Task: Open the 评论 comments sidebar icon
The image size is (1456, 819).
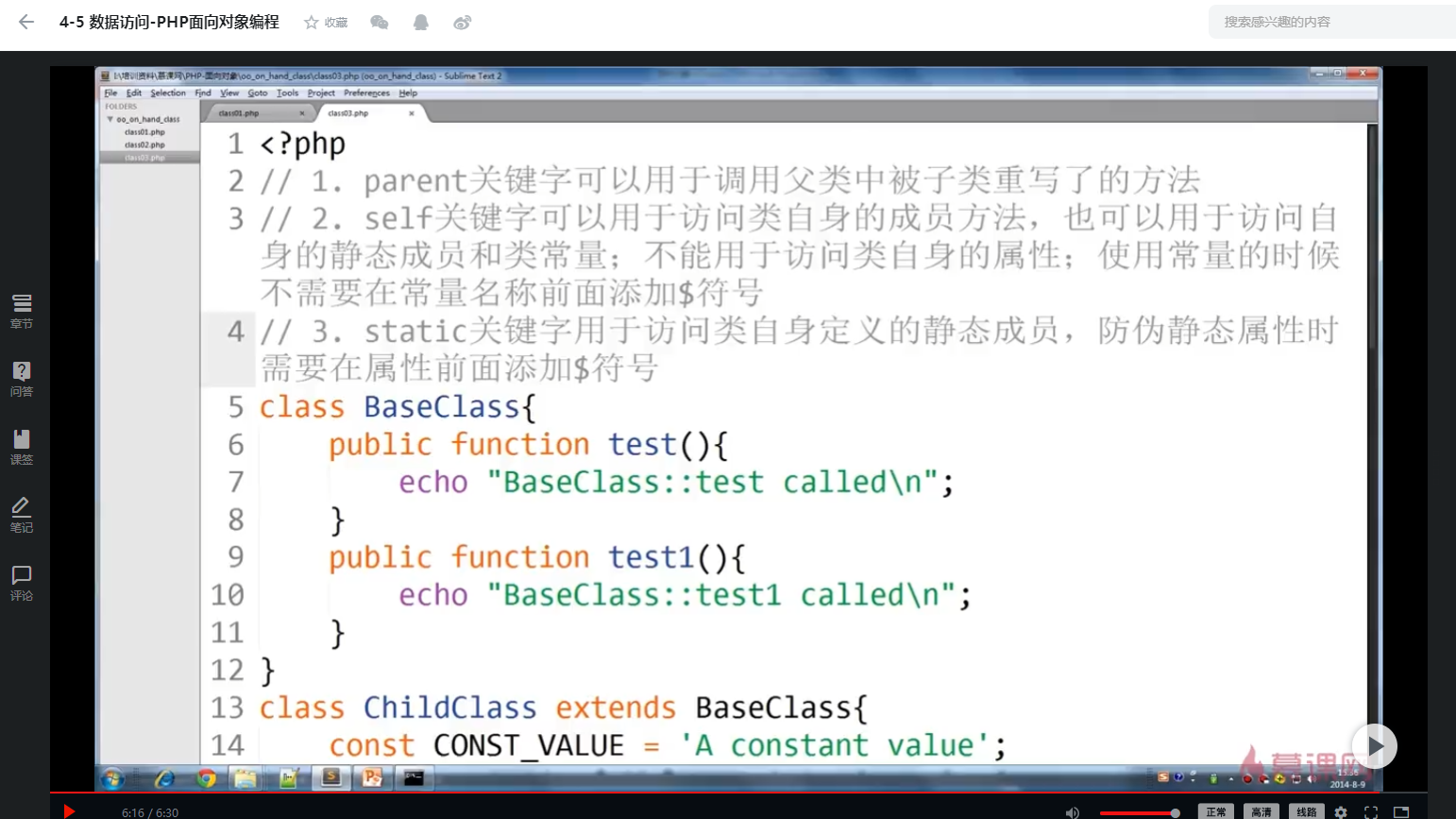Action: point(22,583)
